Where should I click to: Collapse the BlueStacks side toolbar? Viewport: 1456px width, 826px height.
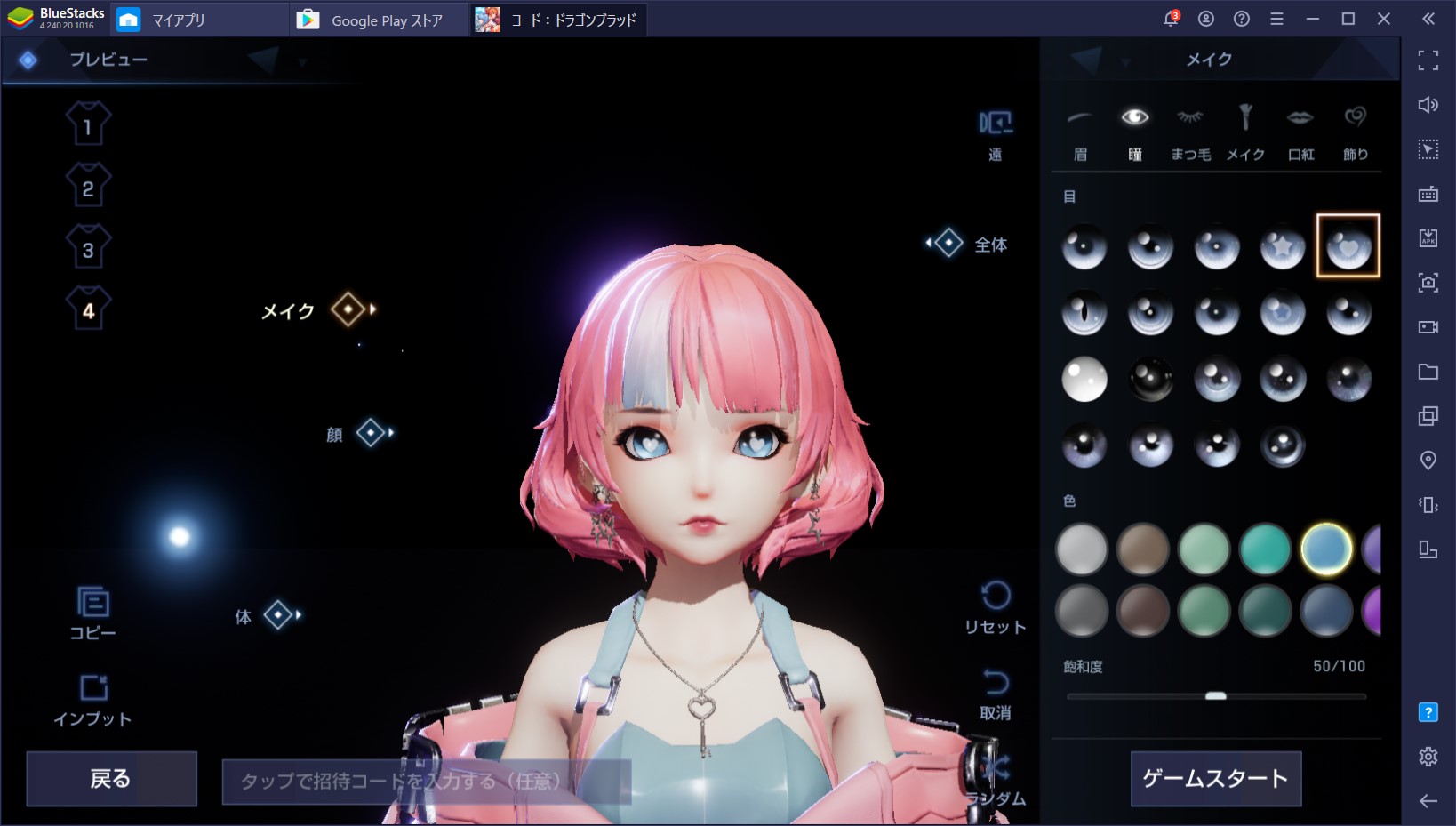point(1428,19)
